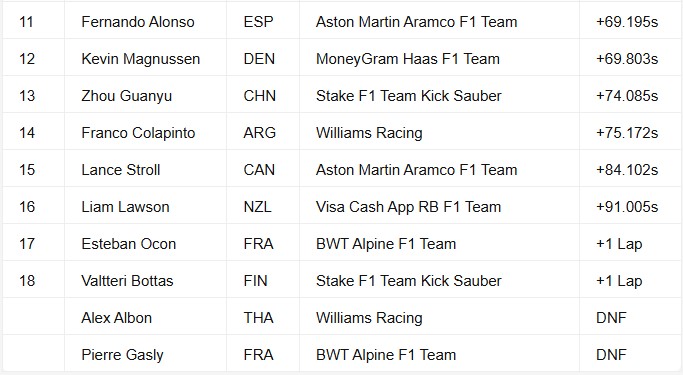Image resolution: width=683 pixels, height=375 pixels.
Task: Click MoneyGram Haas F1 Team text
Action: point(408,59)
